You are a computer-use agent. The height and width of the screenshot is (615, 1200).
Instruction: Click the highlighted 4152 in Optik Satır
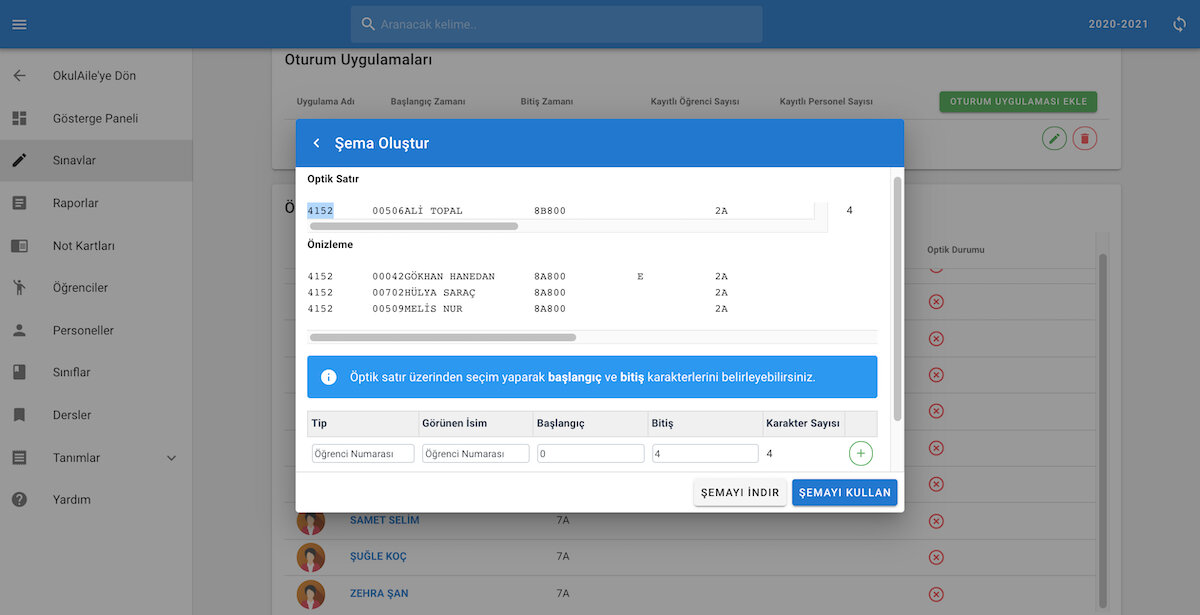tap(320, 211)
